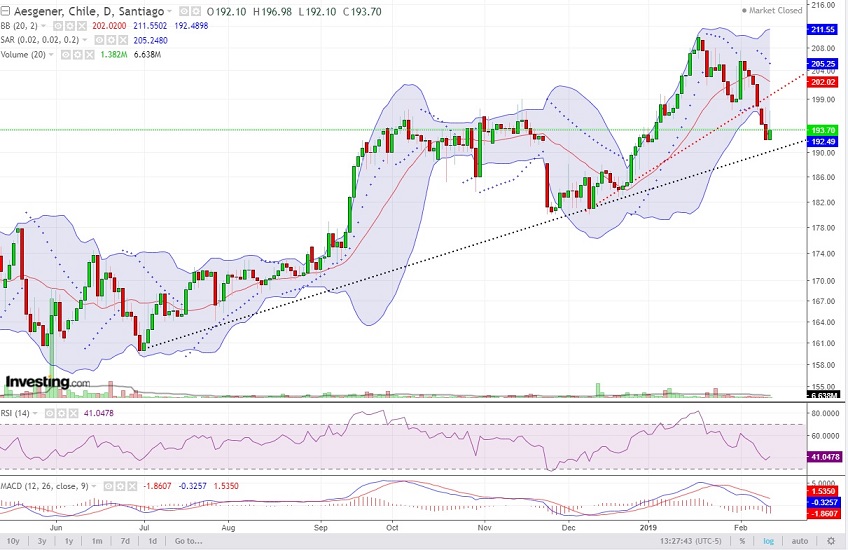Click RSI value 41.0478 in legend
This screenshot has width=848, height=550.
coord(99,413)
